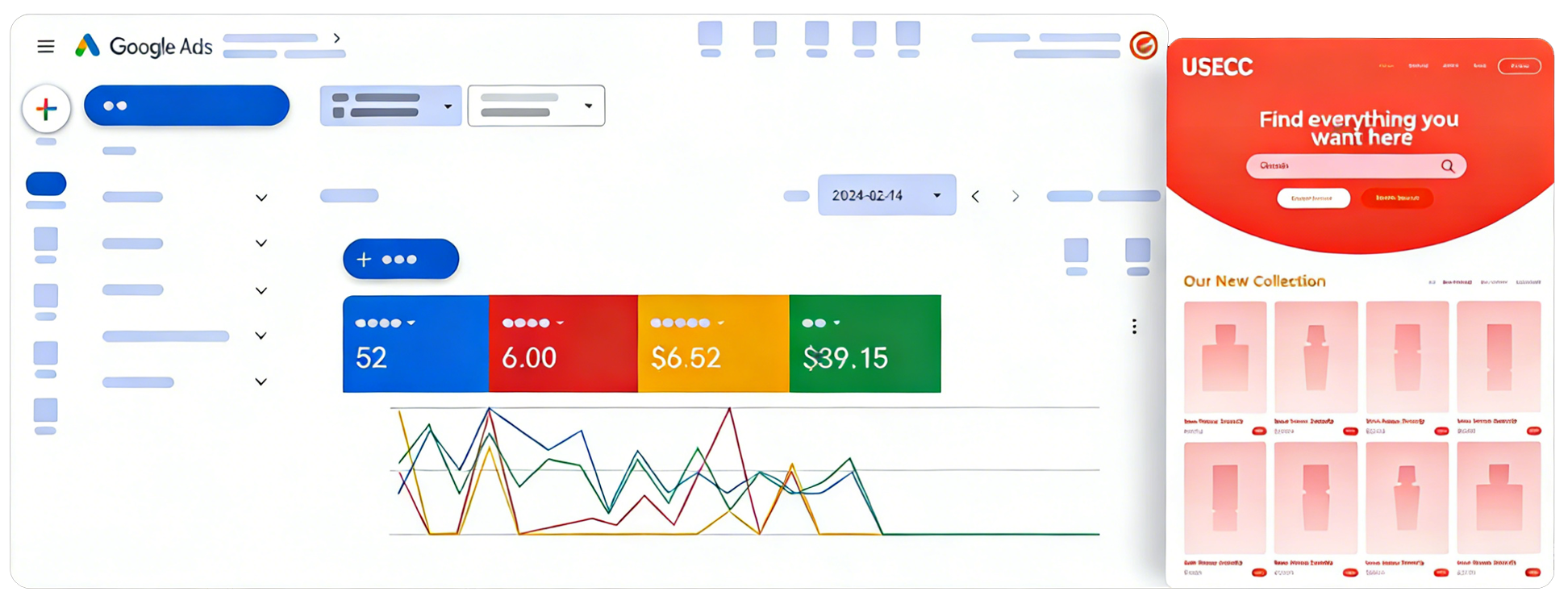Select the blue metric card showing 52
This screenshot has width=1568, height=600.
(415, 344)
